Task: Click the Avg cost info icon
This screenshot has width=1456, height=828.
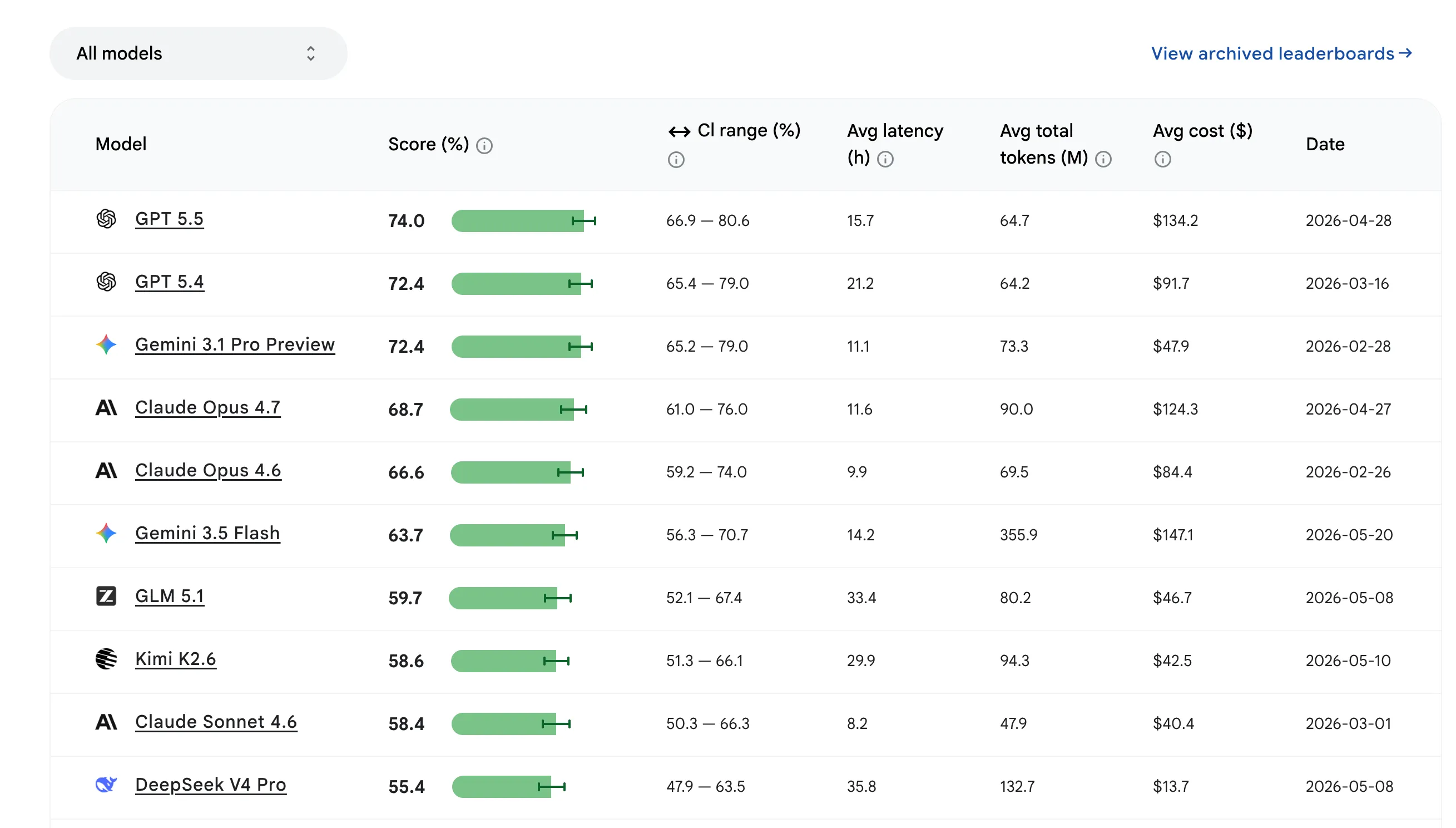Action: tap(1162, 159)
